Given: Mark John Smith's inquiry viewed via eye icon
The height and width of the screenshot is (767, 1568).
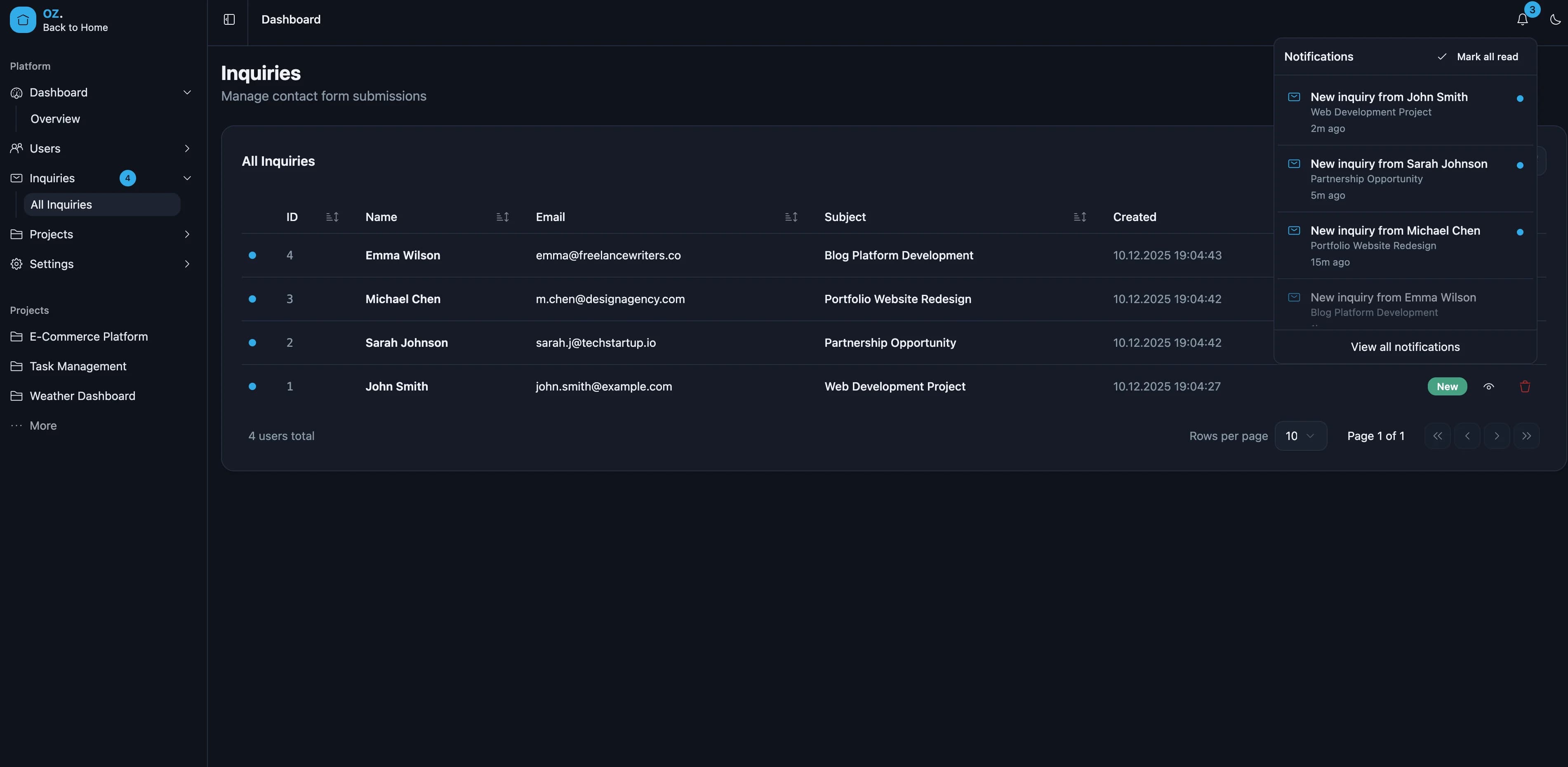Looking at the screenshot, I should pyautogui.click(x=1490, y=386).
